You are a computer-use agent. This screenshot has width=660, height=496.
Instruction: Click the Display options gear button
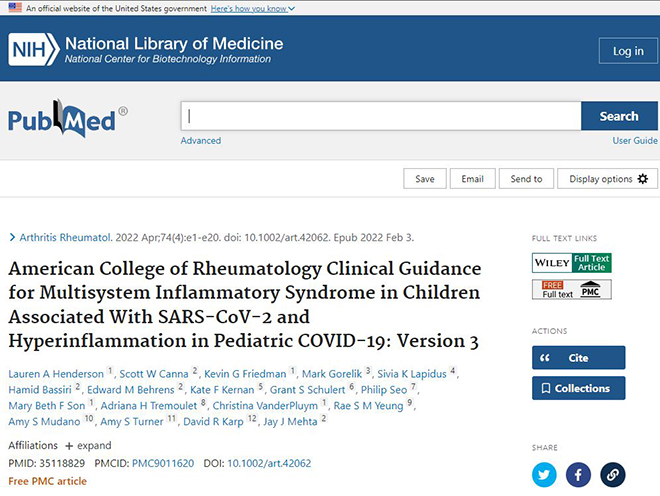pyautogui.click(x=607, y=179)
